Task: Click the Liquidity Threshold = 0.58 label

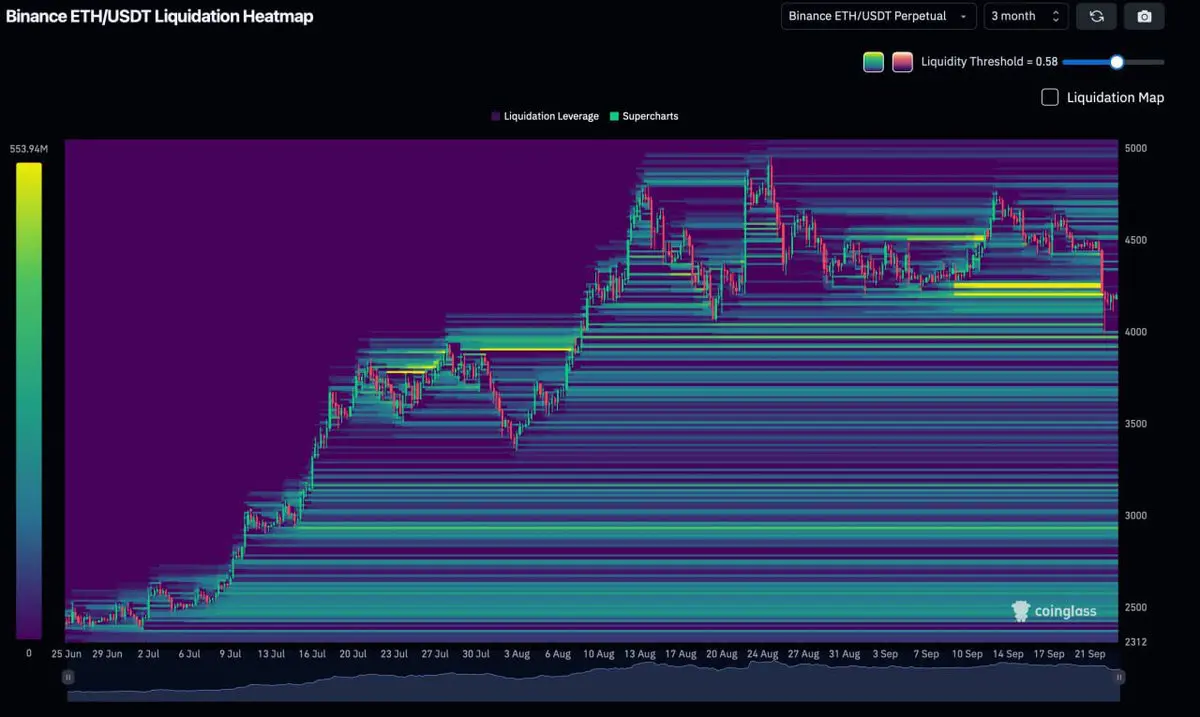Action: [x=989, y=62]
